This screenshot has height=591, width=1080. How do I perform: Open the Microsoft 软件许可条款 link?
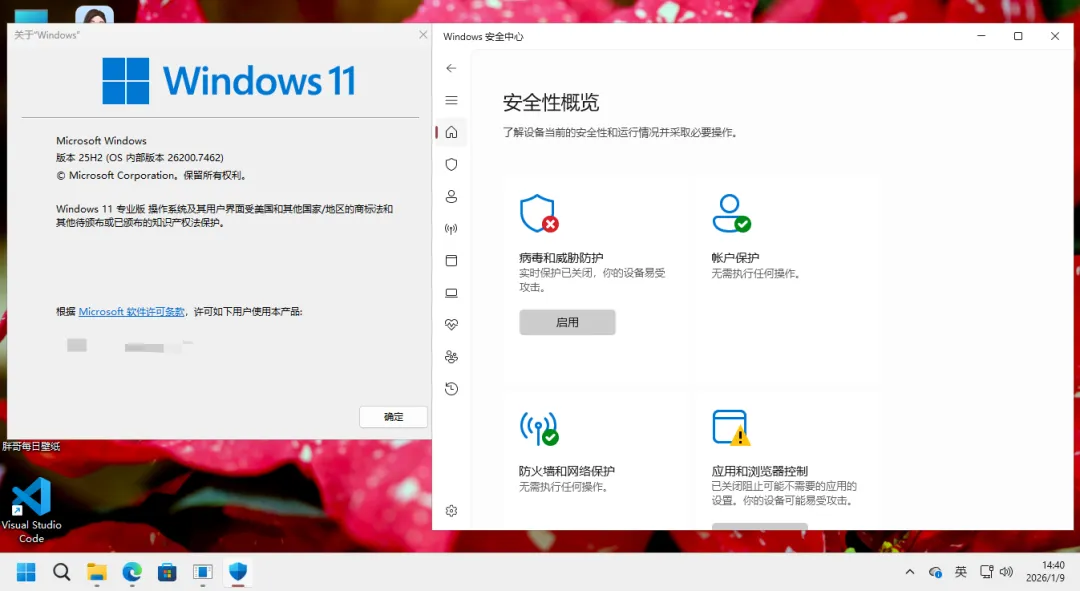click(x=132, y=312)
